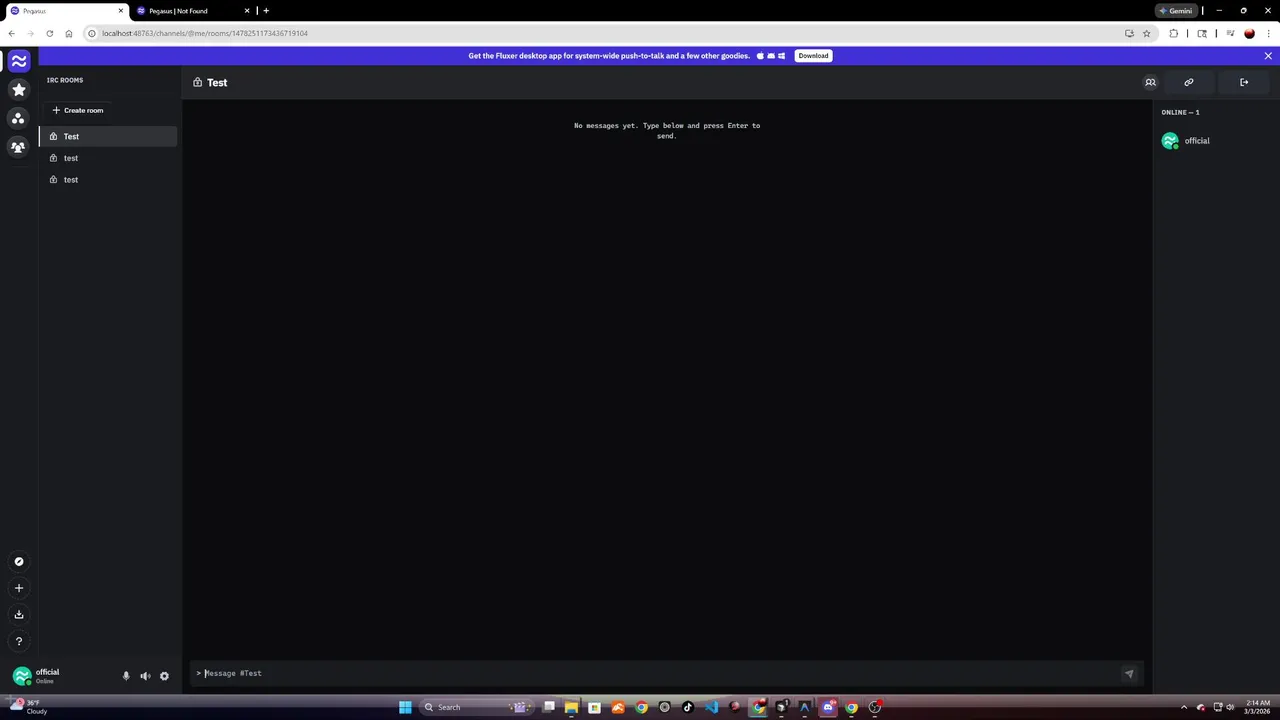Click the send message paper-plane icon
This screenshot has width=1280, height=720.
tap(1129, 673)
